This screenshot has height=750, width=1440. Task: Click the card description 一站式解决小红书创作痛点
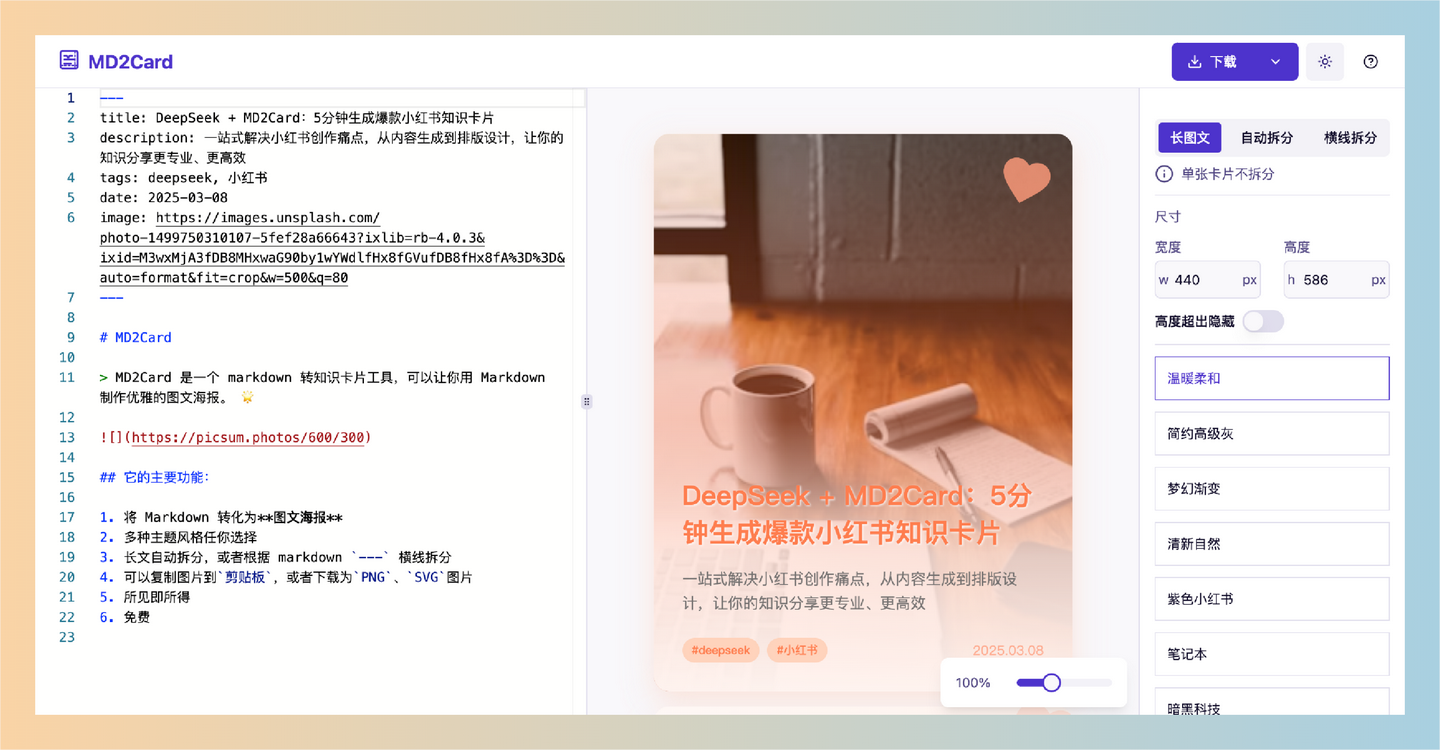click(850, 591)
